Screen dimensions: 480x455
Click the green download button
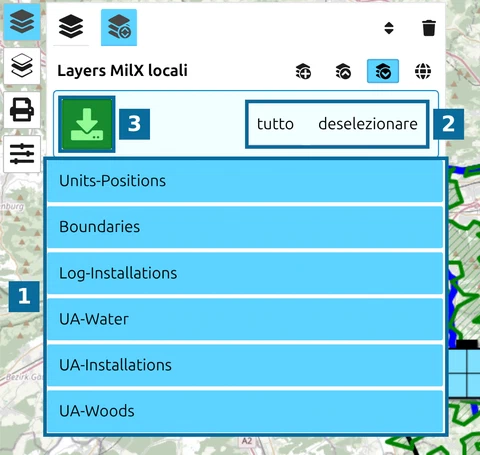87,124
